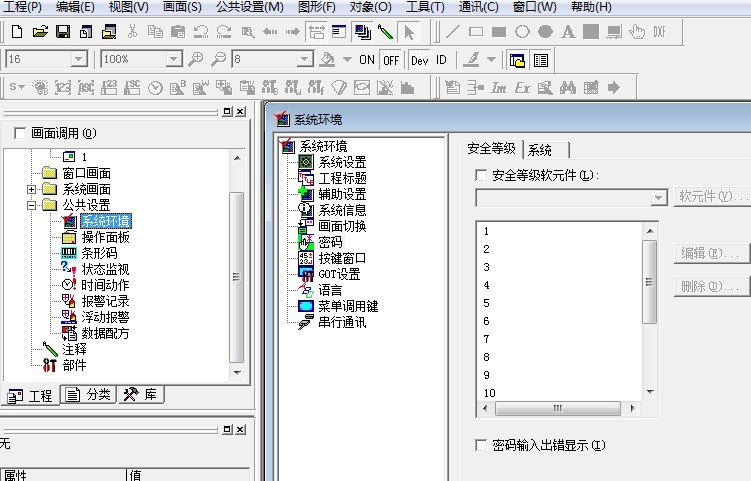This screenshot has width=751, height=481.
Task: Collapse the 公共设置 folder node
Action: point(32,205)
